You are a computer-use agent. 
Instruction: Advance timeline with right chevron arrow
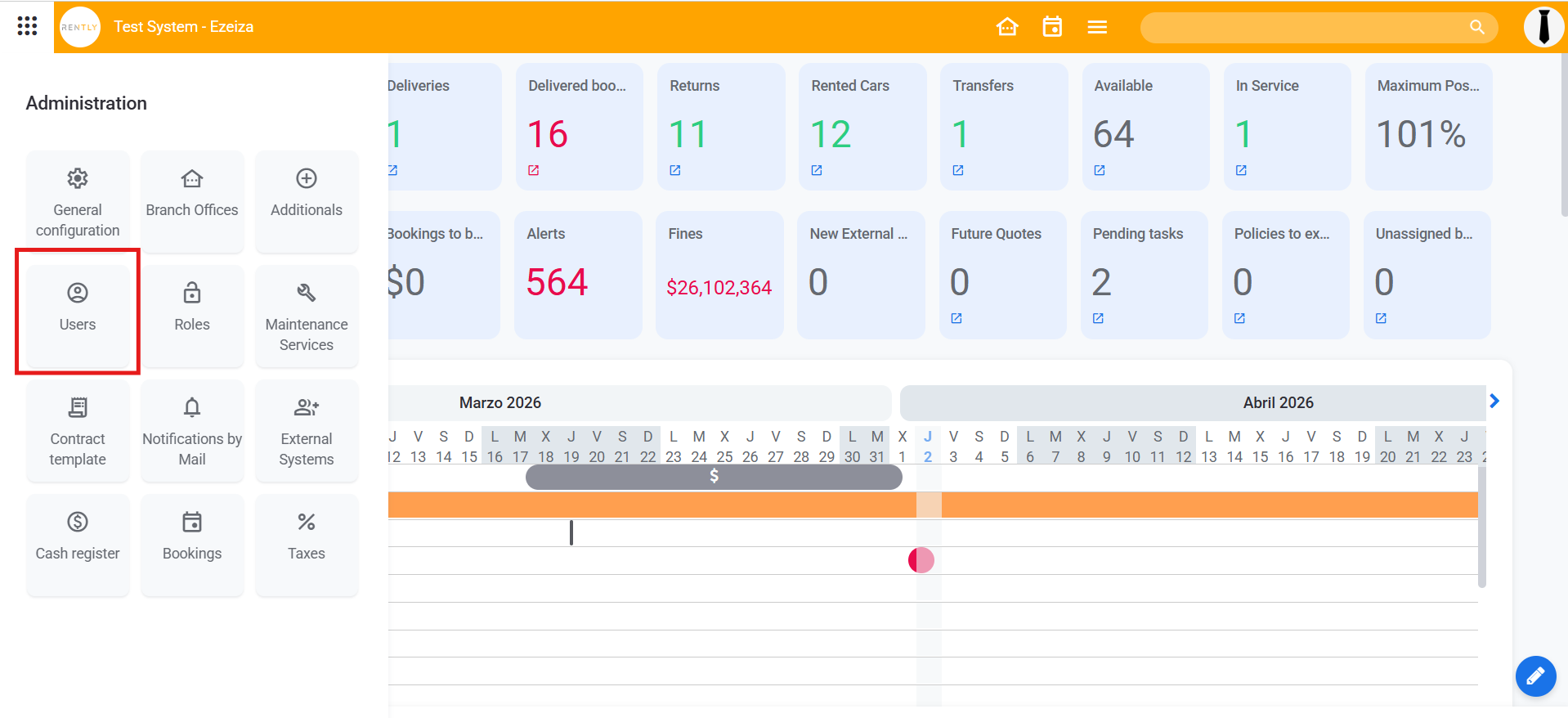pyautogui.click(x=1494, y=401)
